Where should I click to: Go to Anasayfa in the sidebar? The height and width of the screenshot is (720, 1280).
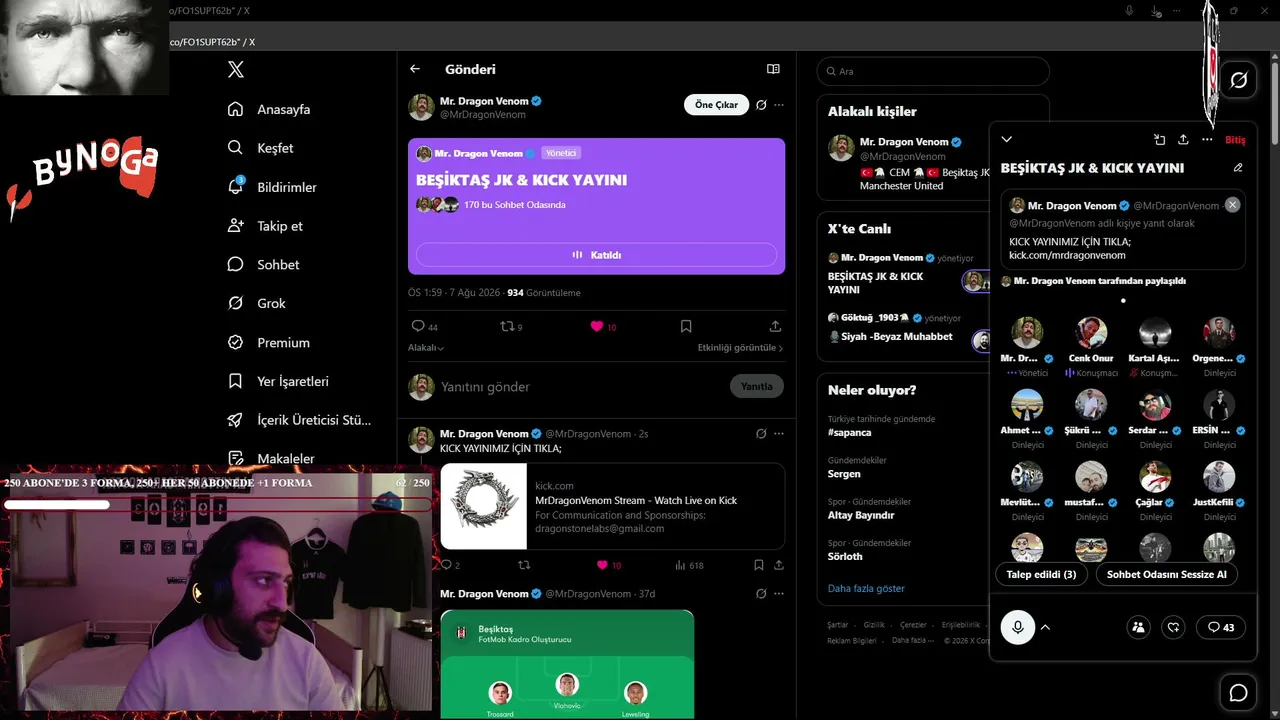tap(269, 109)
